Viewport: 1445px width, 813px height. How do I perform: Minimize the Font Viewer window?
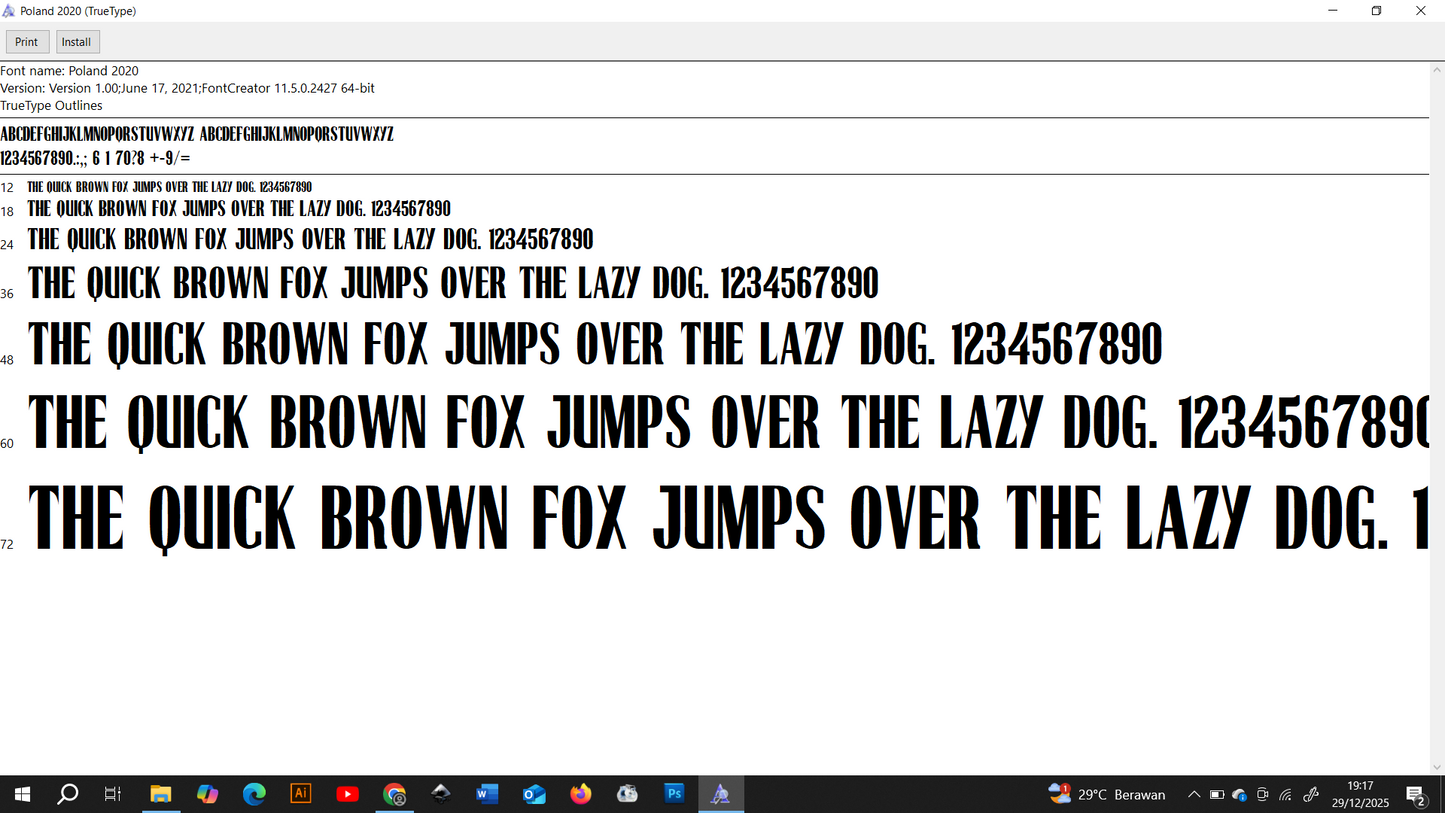coord(1332,11)
